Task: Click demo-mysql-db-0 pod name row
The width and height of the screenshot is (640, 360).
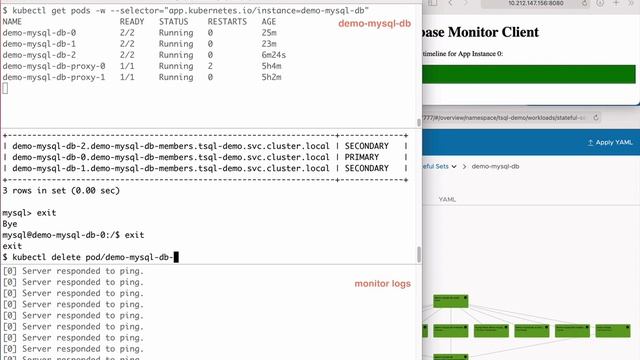Action: pos(39,33)
